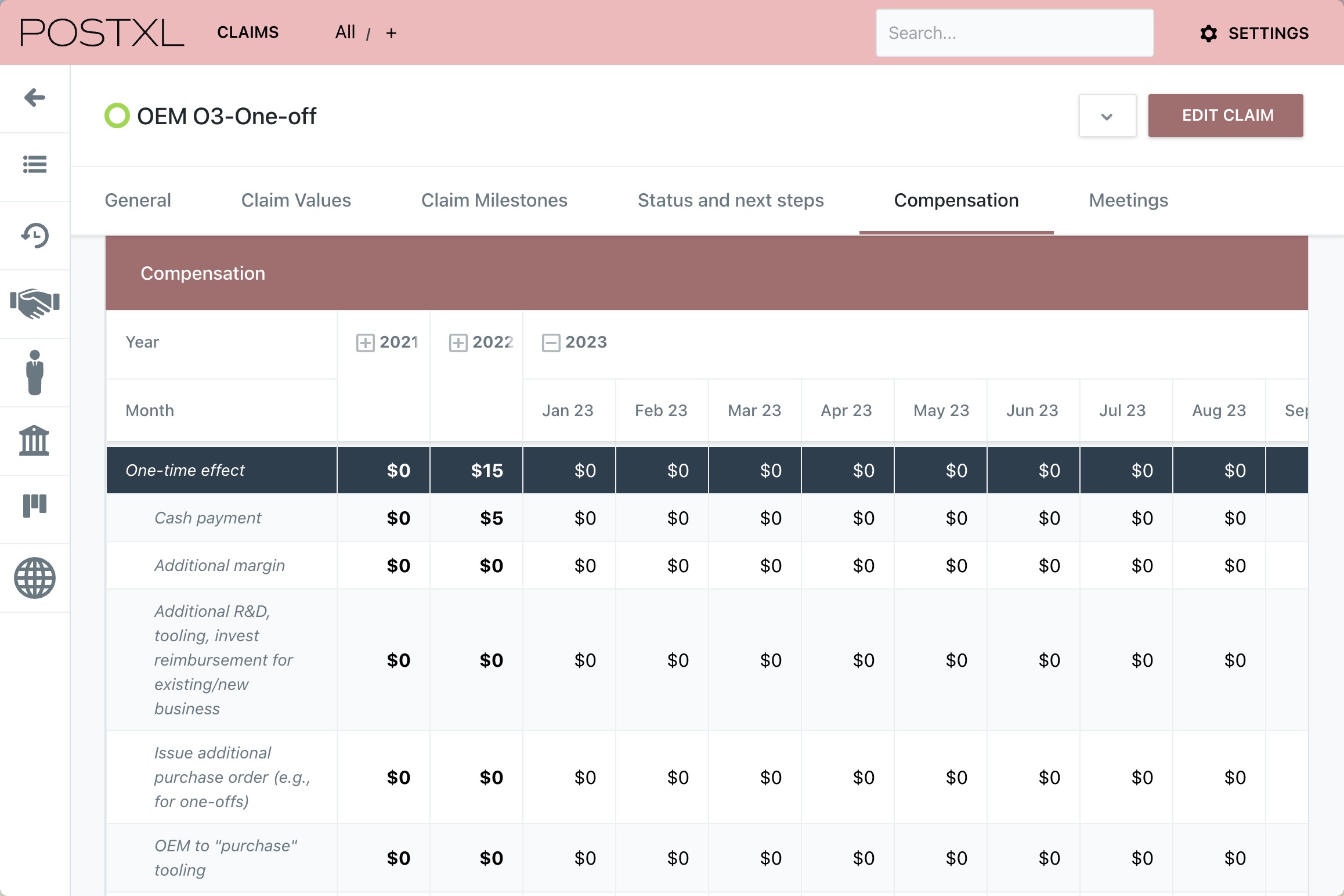Click the plus to add new filter
This screenshot has height=896, width=1344.
pyautogui.click(x=391, y=33)
